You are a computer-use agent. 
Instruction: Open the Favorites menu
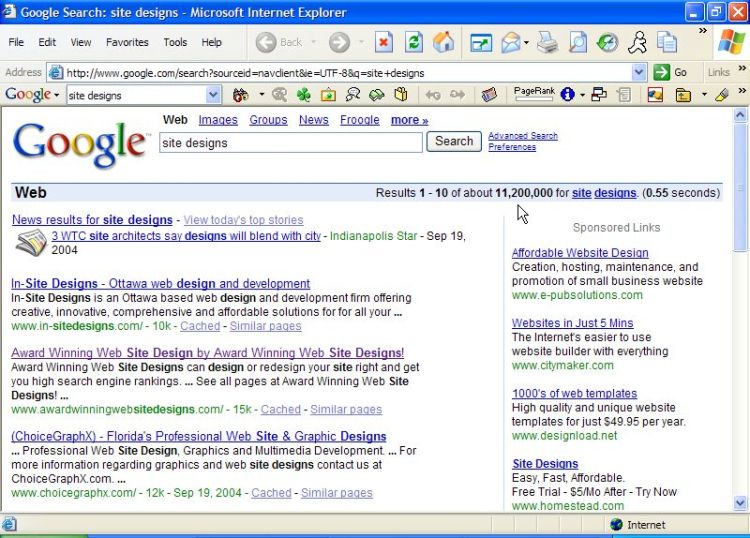[127, 42]
